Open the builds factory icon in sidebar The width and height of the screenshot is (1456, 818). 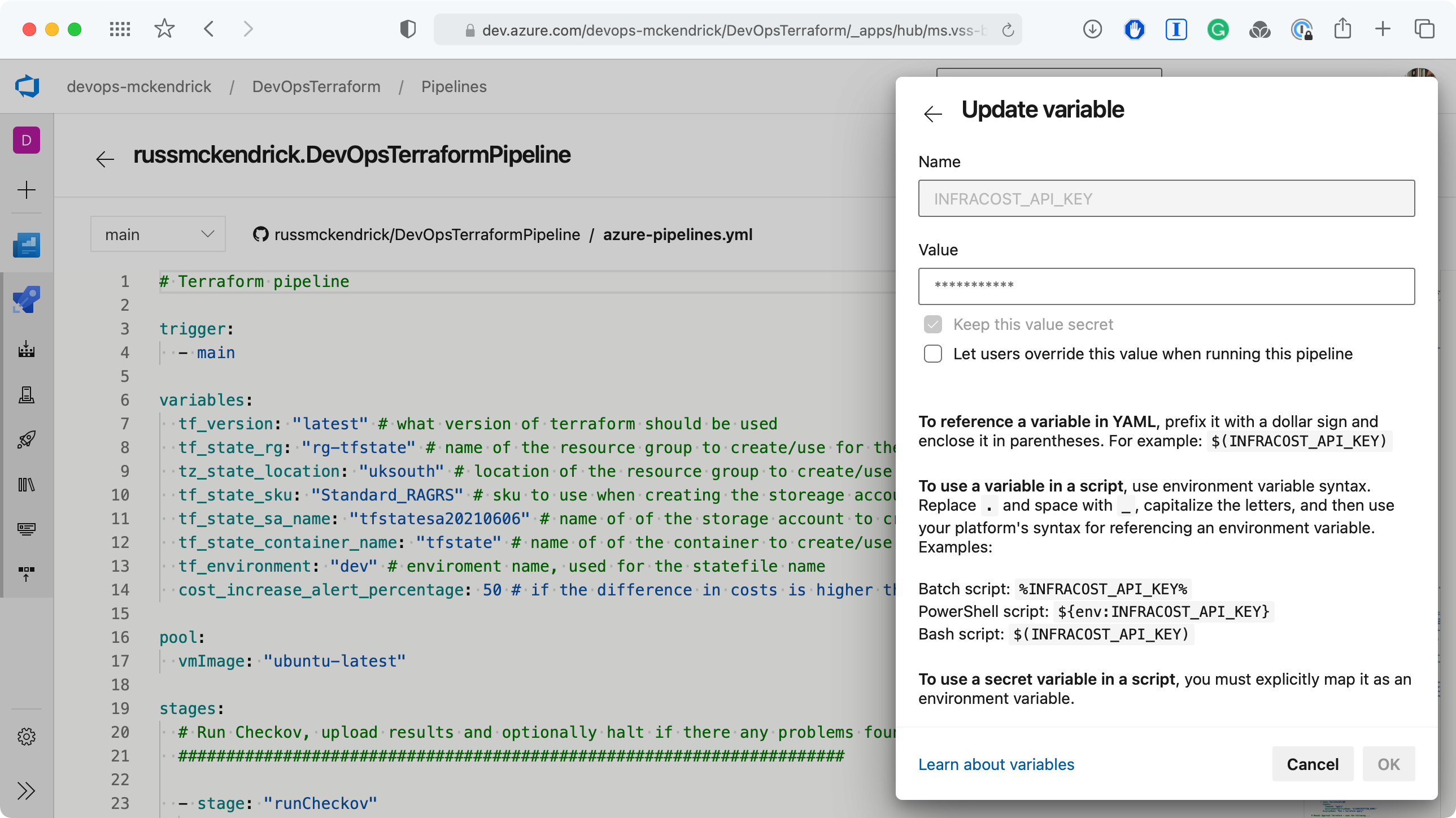[x=27, y=349]
